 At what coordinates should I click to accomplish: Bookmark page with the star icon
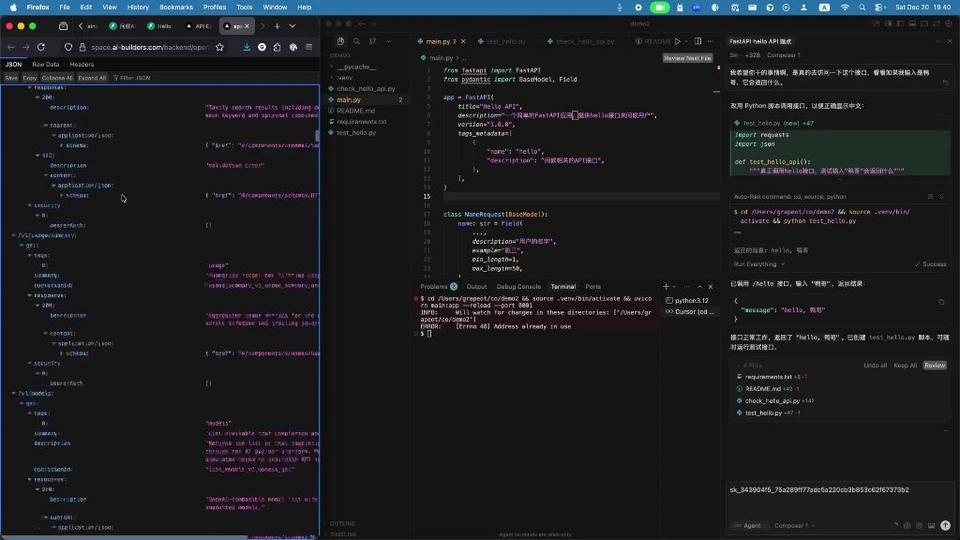pyautogui.click(x=220, y=47)
